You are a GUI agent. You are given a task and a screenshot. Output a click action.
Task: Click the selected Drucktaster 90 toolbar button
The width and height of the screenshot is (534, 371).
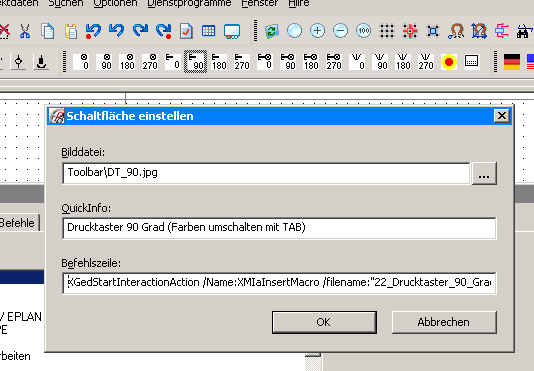[x=195, y=62]
